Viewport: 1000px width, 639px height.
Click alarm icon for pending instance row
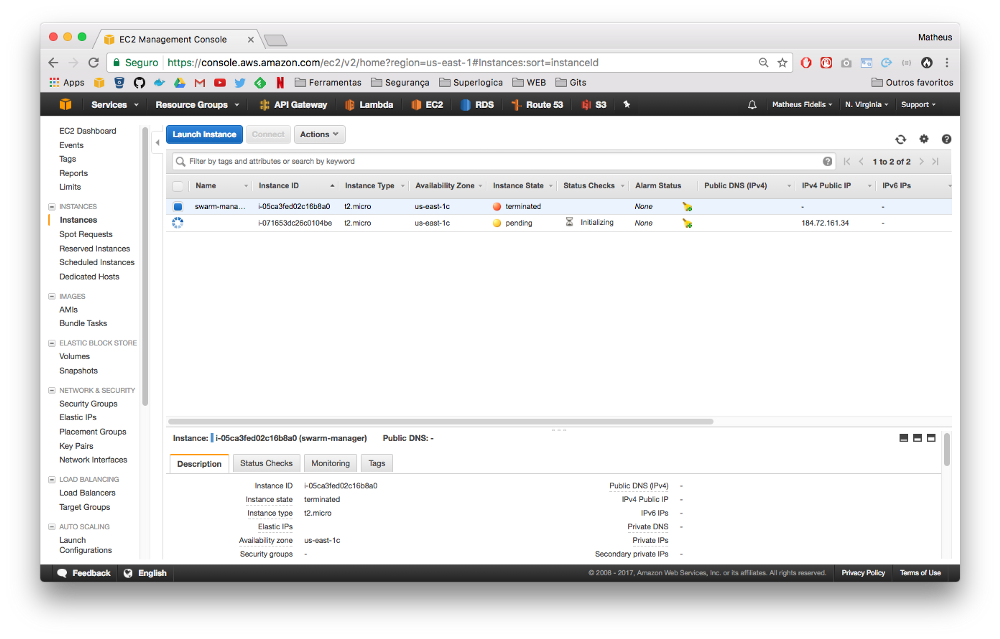pos(687,223)
